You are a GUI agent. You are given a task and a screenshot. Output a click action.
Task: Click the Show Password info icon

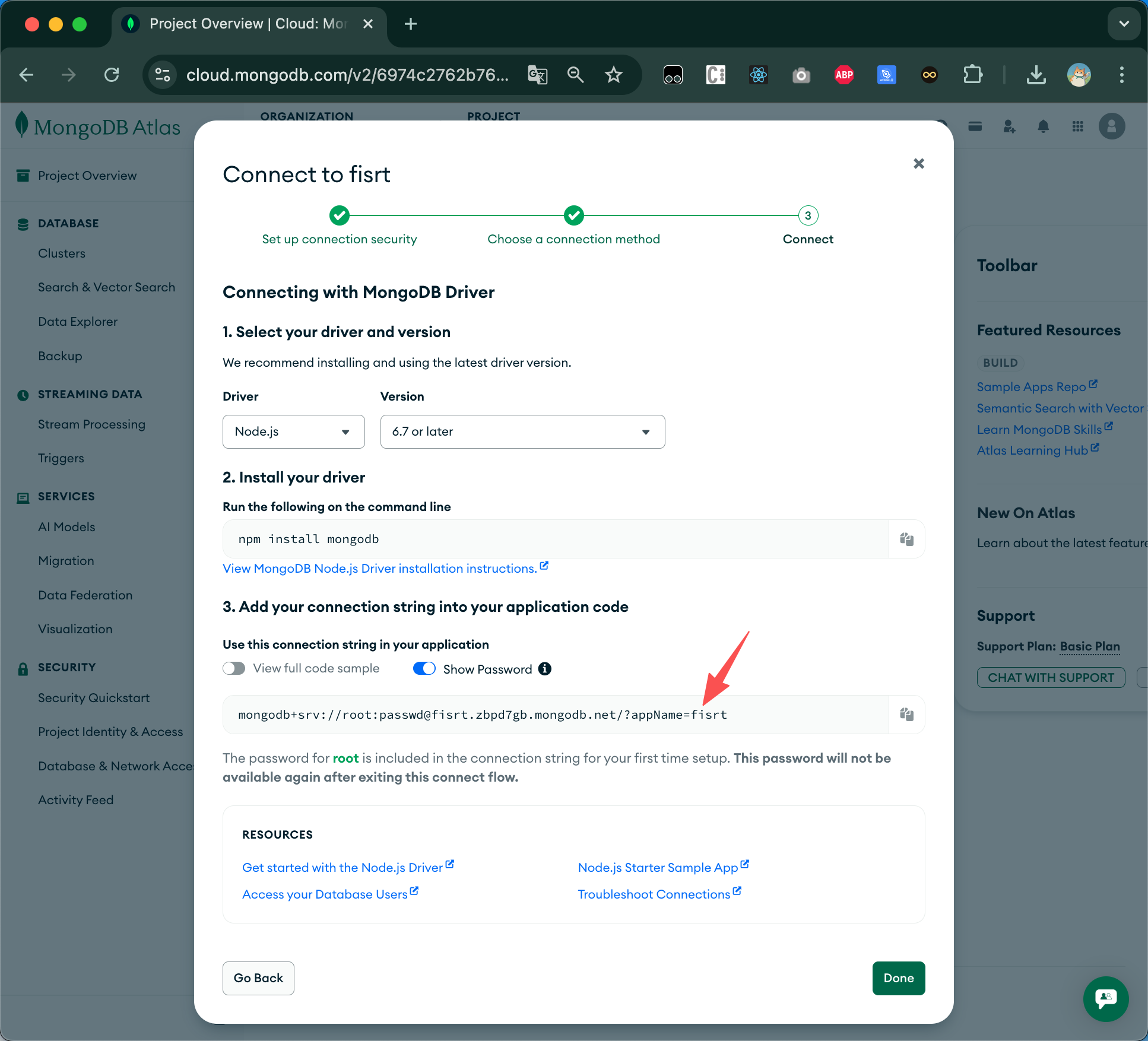click(545, 669)
